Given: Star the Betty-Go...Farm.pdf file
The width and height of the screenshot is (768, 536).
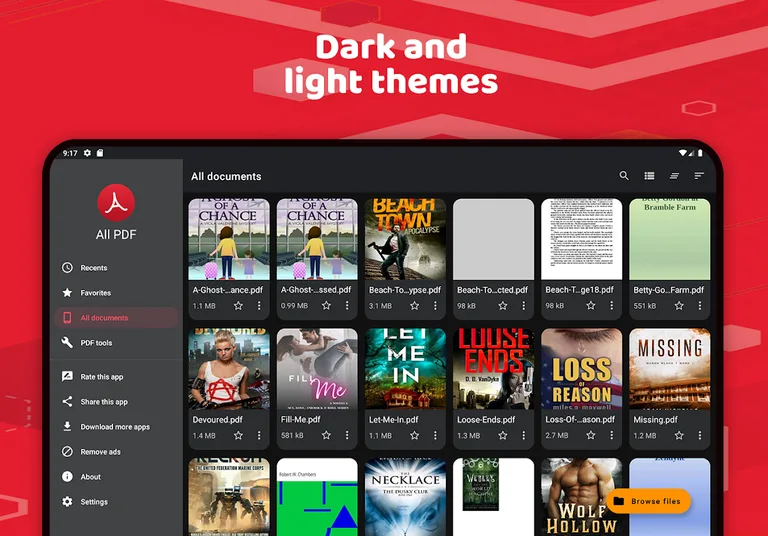Looking at the screenshot, I should click(679, 306).
